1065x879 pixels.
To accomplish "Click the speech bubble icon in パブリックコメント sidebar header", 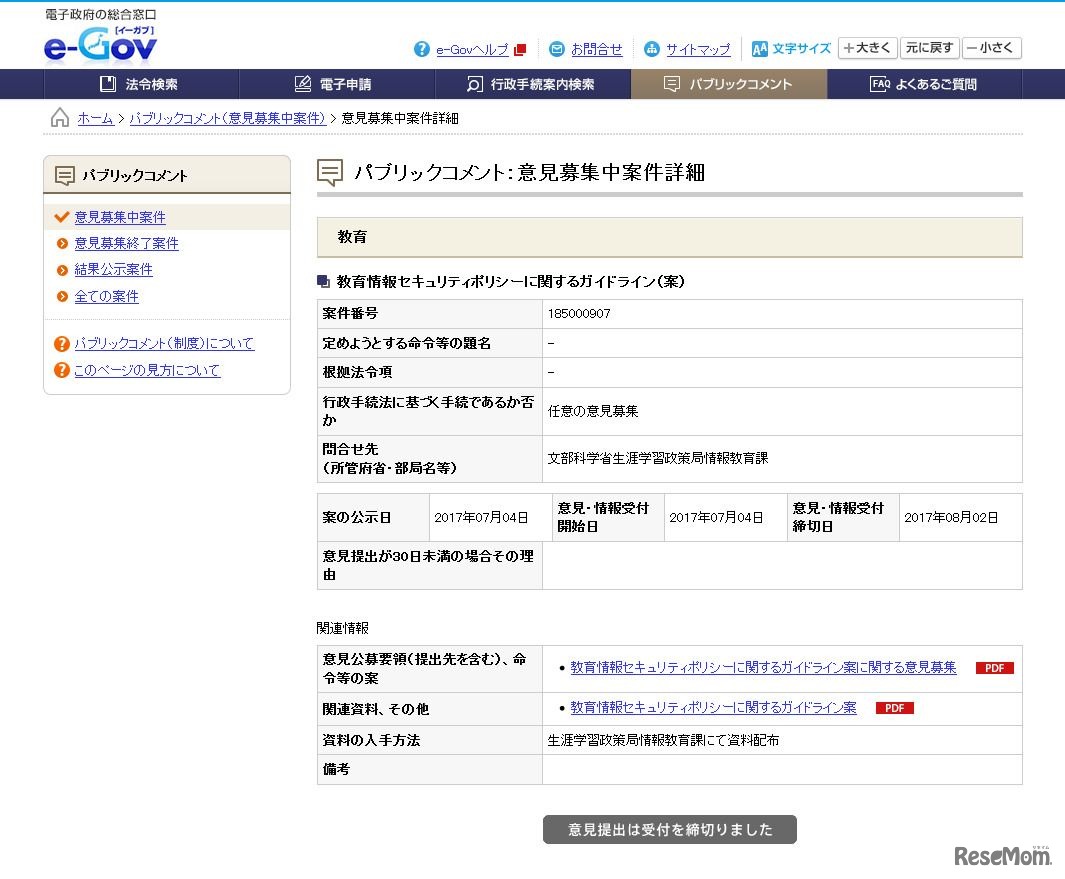I will [63, 174].
